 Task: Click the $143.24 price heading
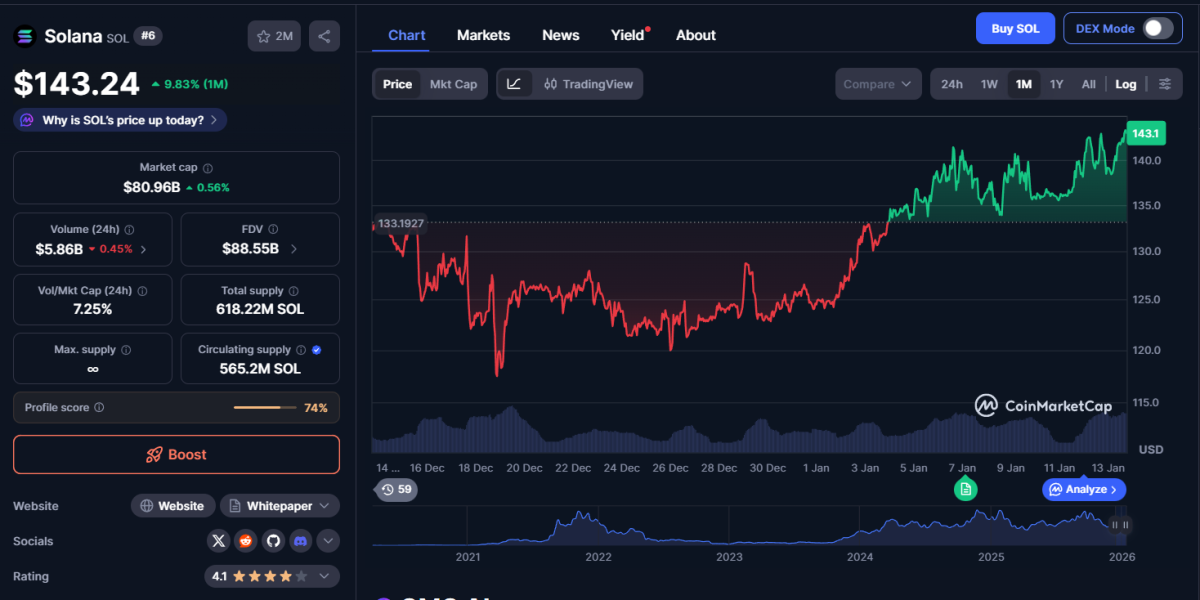77,84
